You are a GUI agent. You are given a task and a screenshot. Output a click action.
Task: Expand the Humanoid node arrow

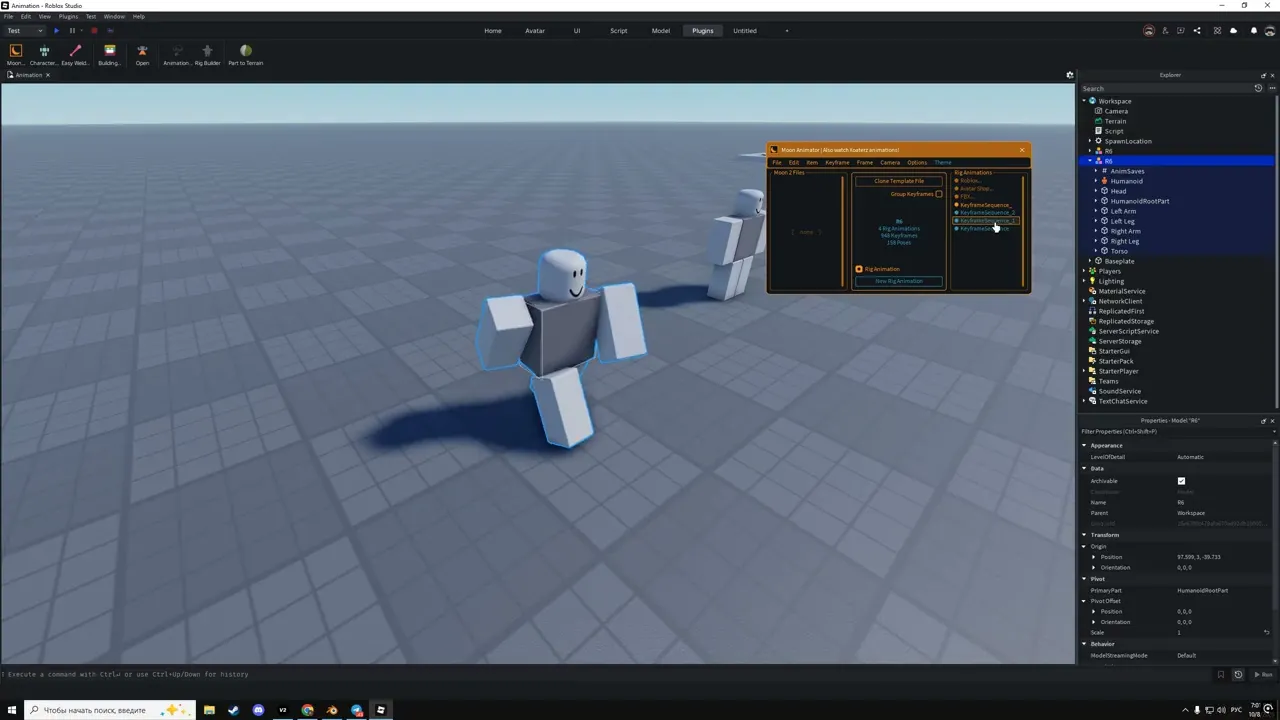(1096, 181)
